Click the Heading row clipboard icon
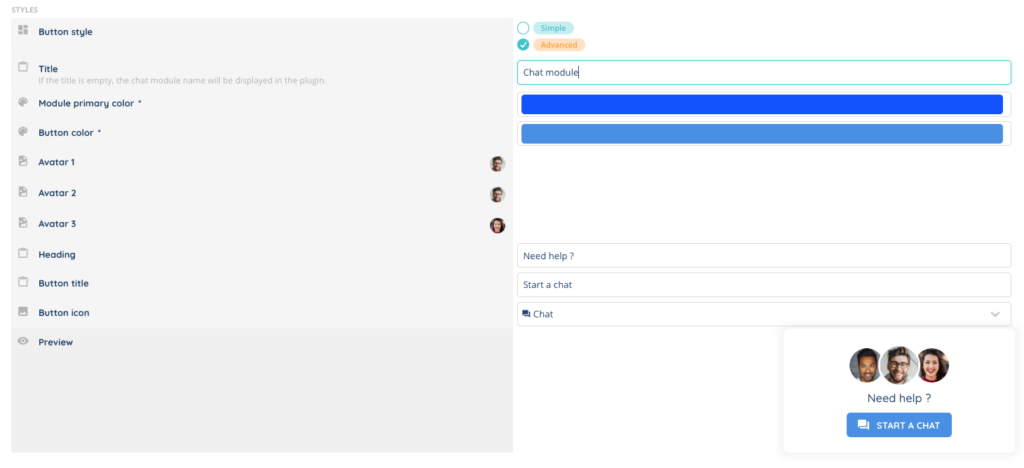The height and width of the screenshot is (468, 1024). click(23, 254)
